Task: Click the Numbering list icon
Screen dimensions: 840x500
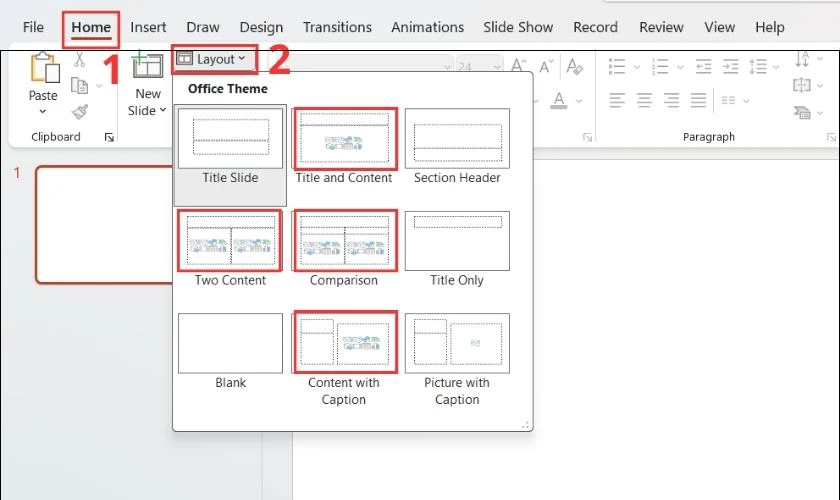Action: pyautogui.click(x=659, y=66)
